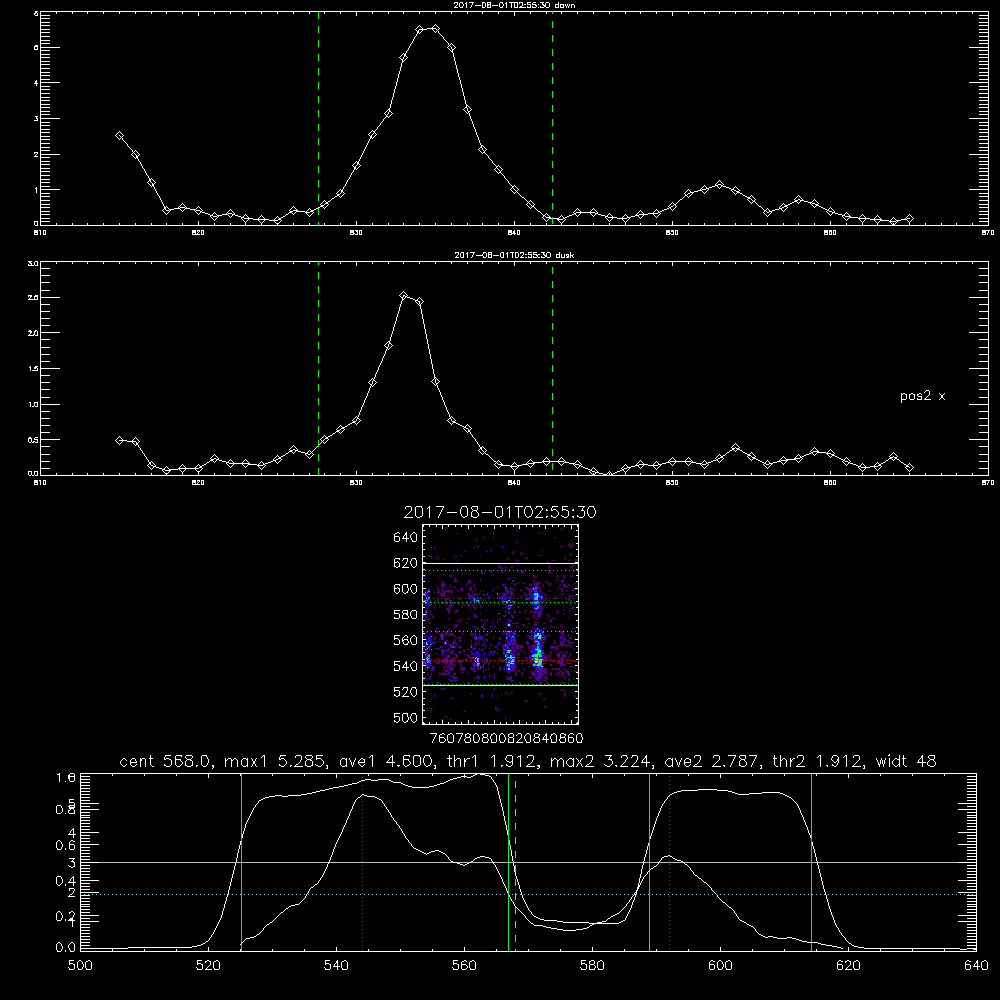Click the '600' label on heatmap y-axis
The height and width of the screenshot is (1000, 1000).
(x=406, y=589)
